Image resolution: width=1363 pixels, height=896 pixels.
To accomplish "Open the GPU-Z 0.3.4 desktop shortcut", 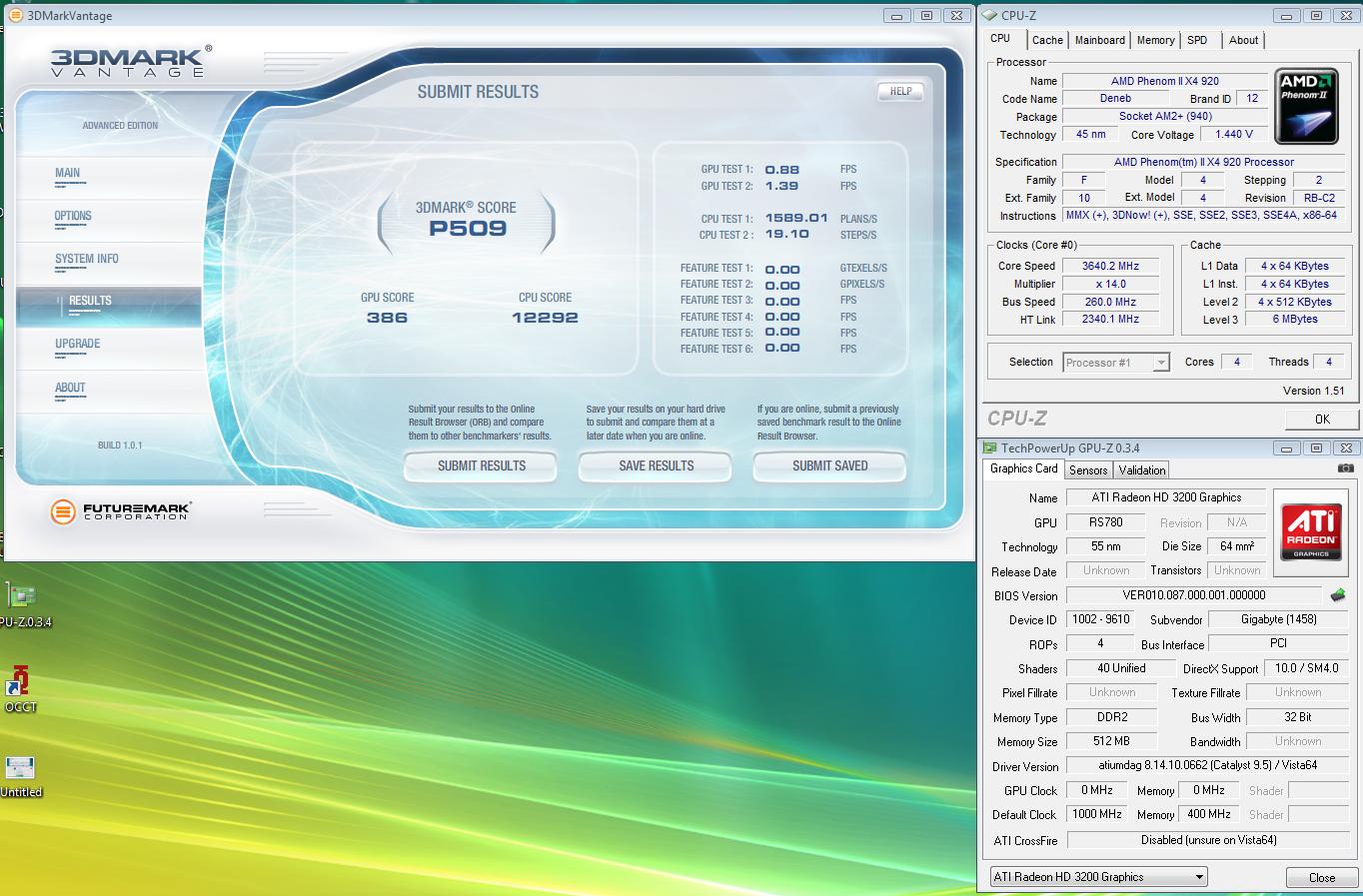I will click(x=22, y=604).
